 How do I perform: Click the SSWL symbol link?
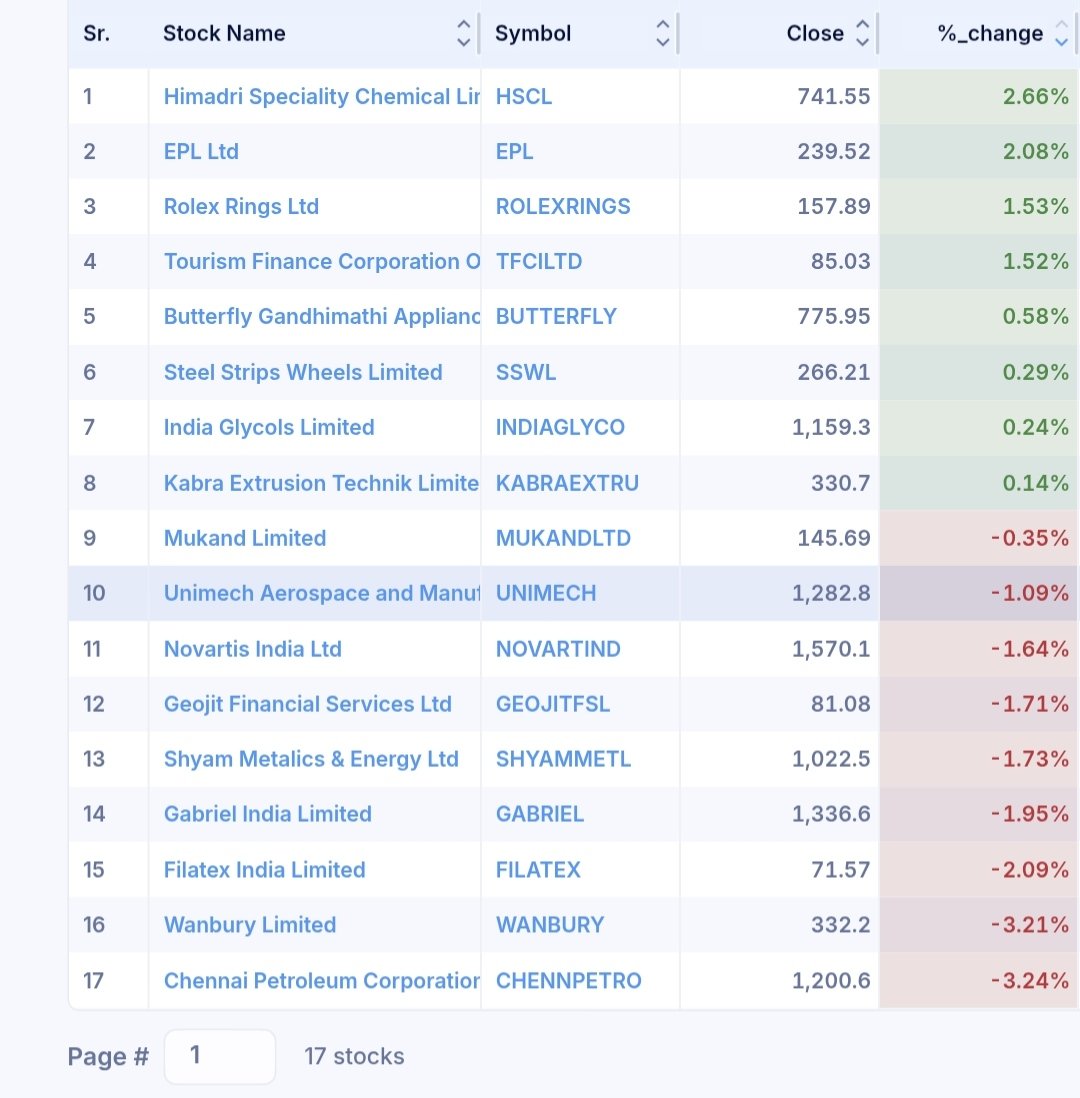(x=526, y=372)
